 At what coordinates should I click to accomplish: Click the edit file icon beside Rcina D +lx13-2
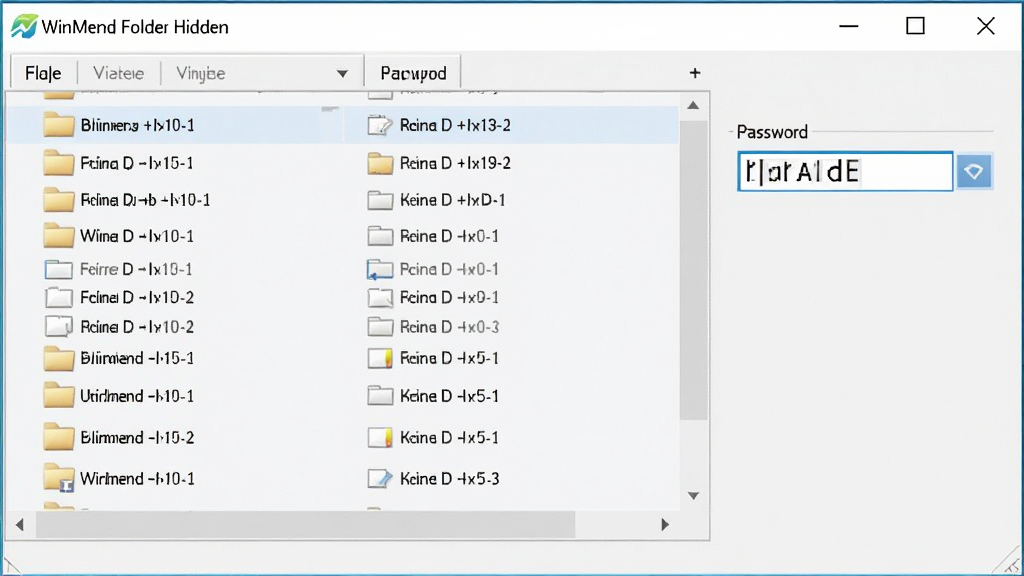coord(380,125)
